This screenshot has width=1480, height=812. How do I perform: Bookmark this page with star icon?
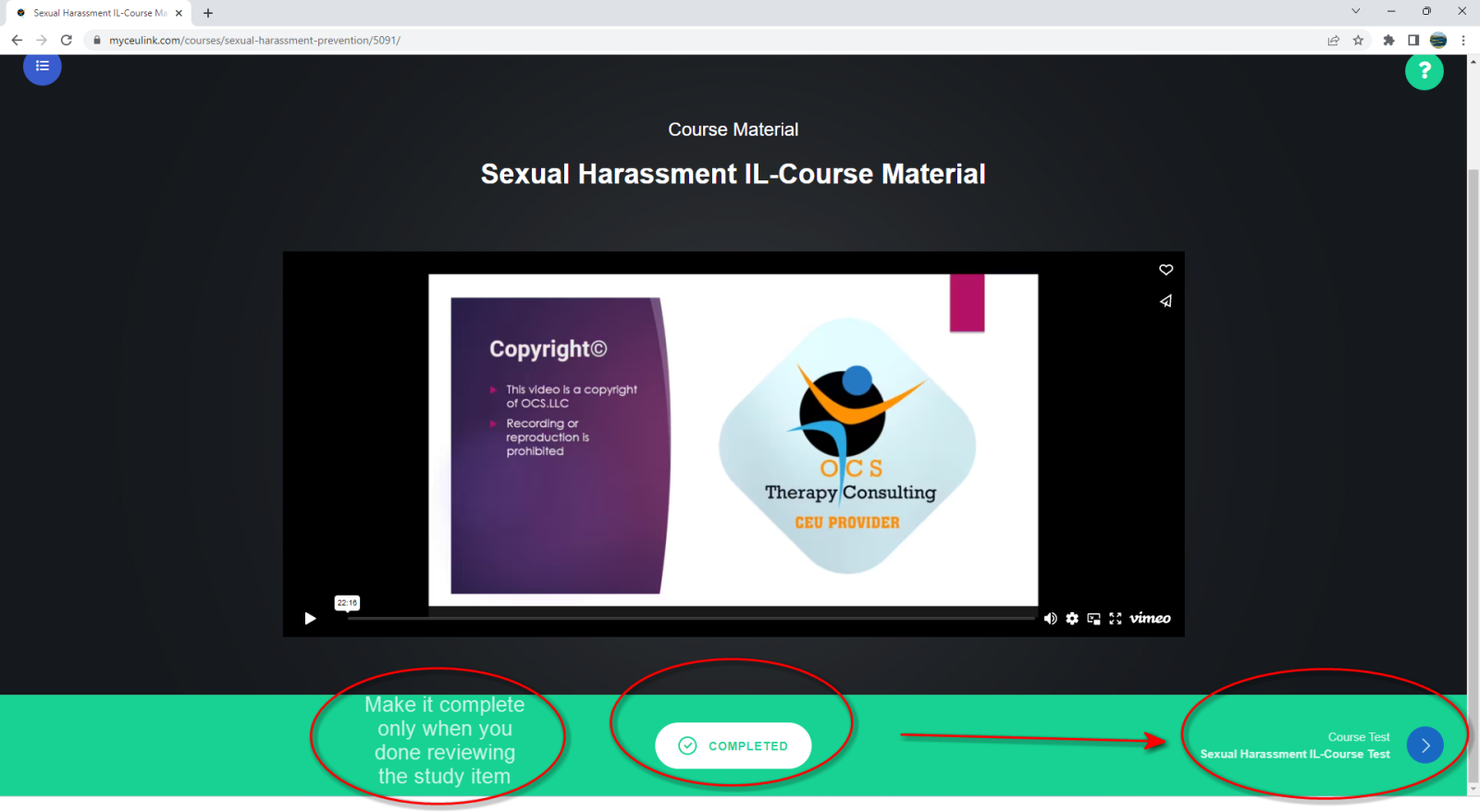(1358, 41)
